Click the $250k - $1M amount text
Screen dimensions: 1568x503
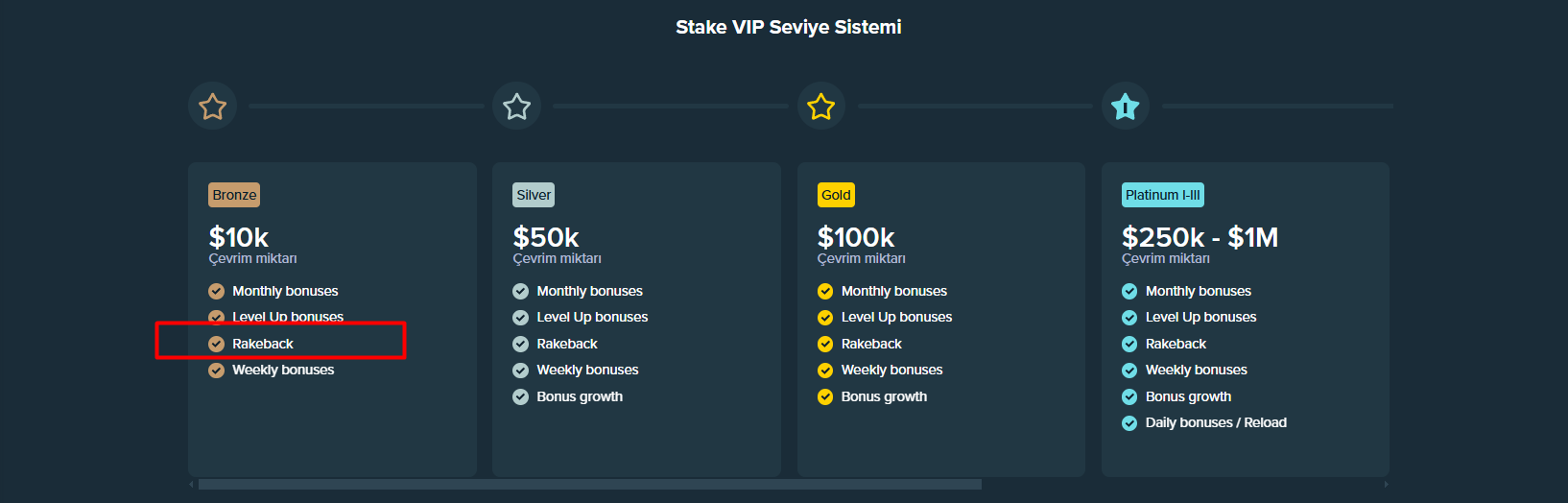tap(1200, 237)
